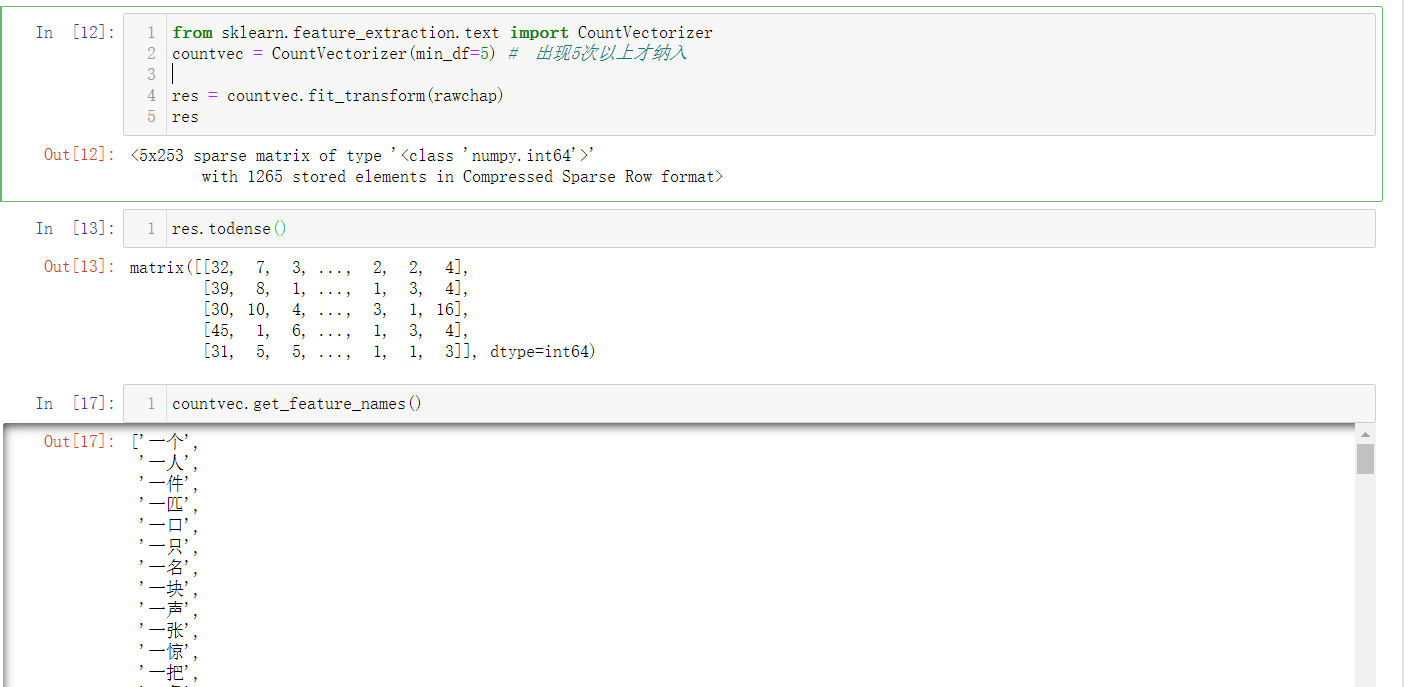Click the feature name '一张'

point(167,630)
